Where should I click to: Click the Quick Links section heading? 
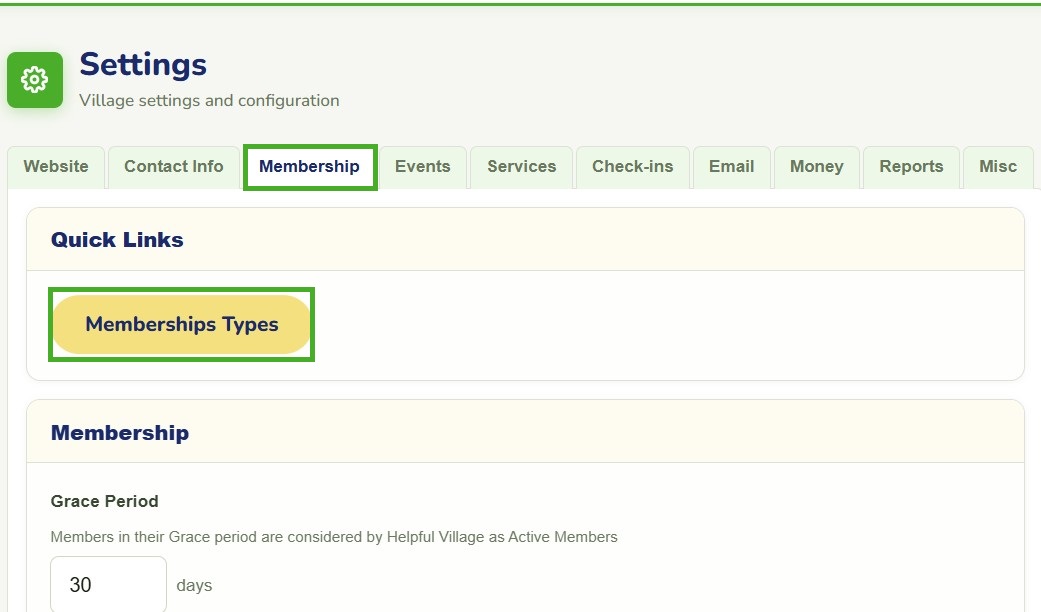click(117, 240)
